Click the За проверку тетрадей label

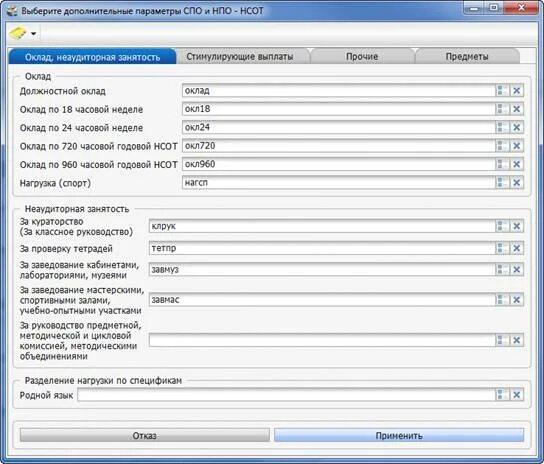point(66,249)
